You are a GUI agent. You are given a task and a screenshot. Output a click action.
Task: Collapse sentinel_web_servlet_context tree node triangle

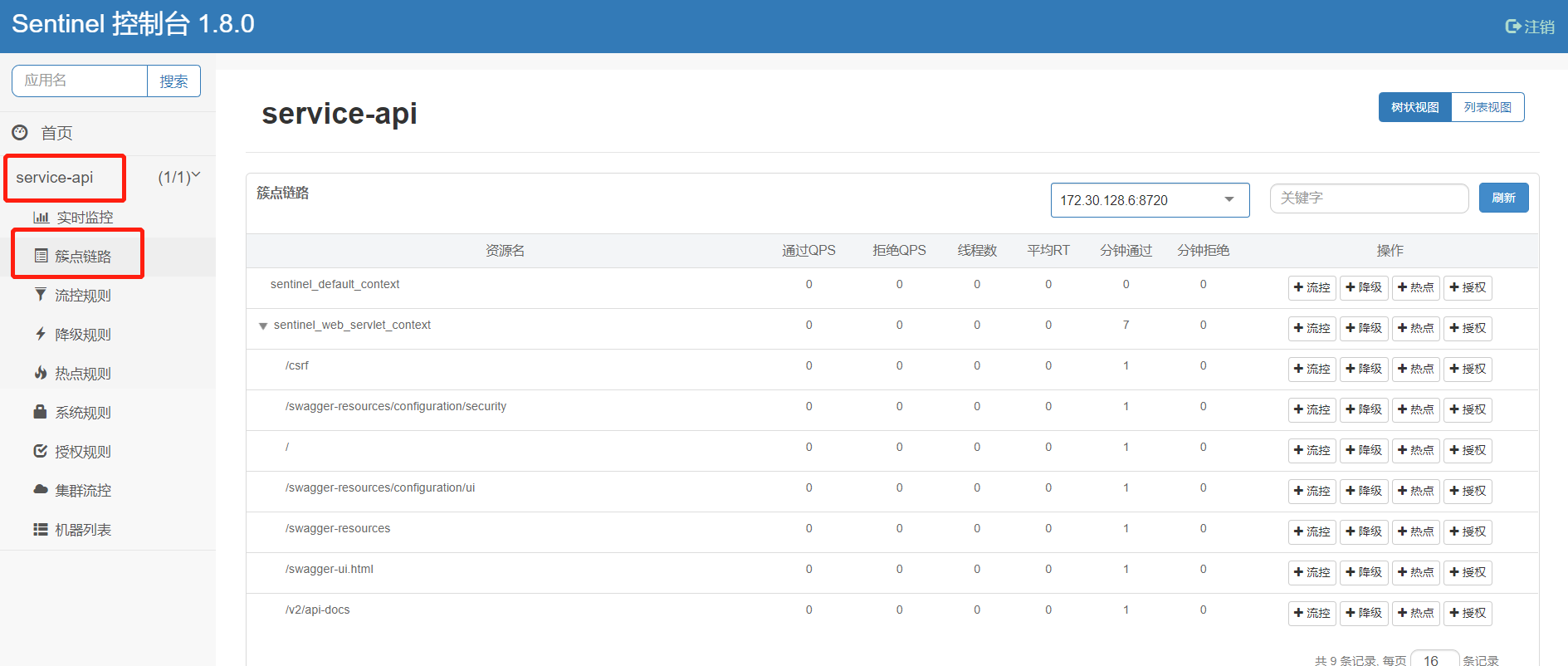pos(263,326)
